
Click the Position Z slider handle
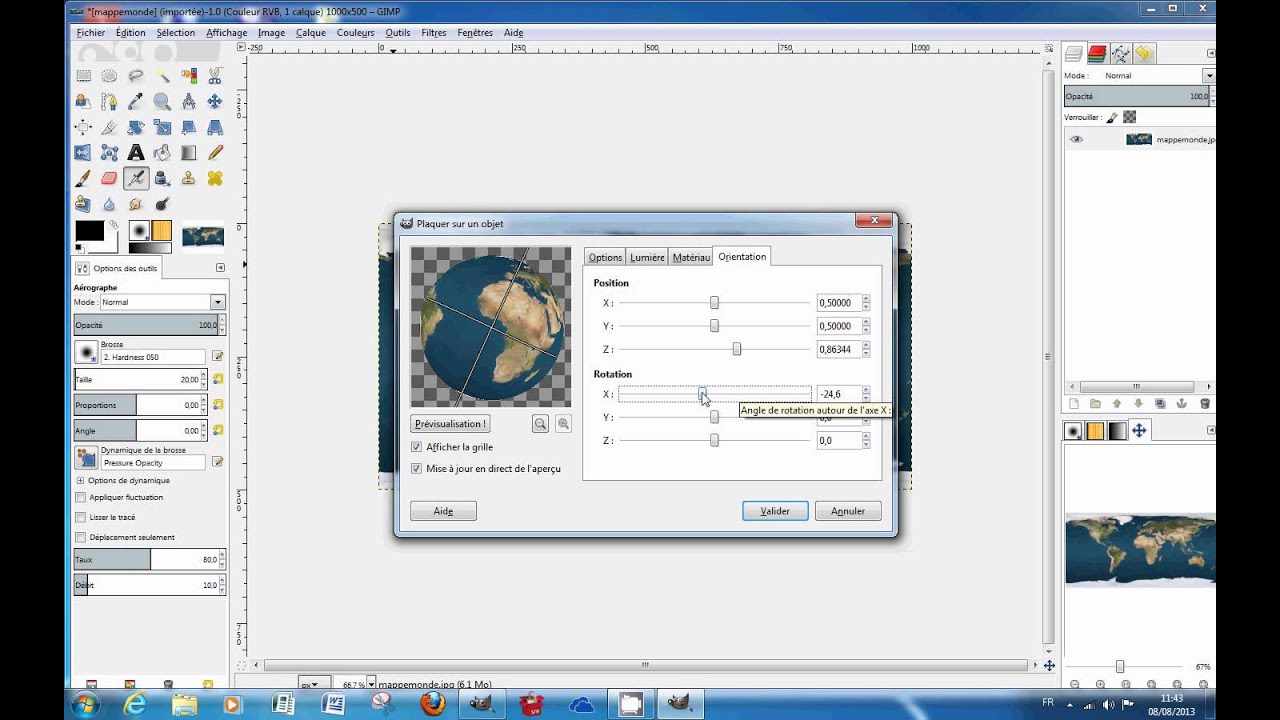point(737,349)
